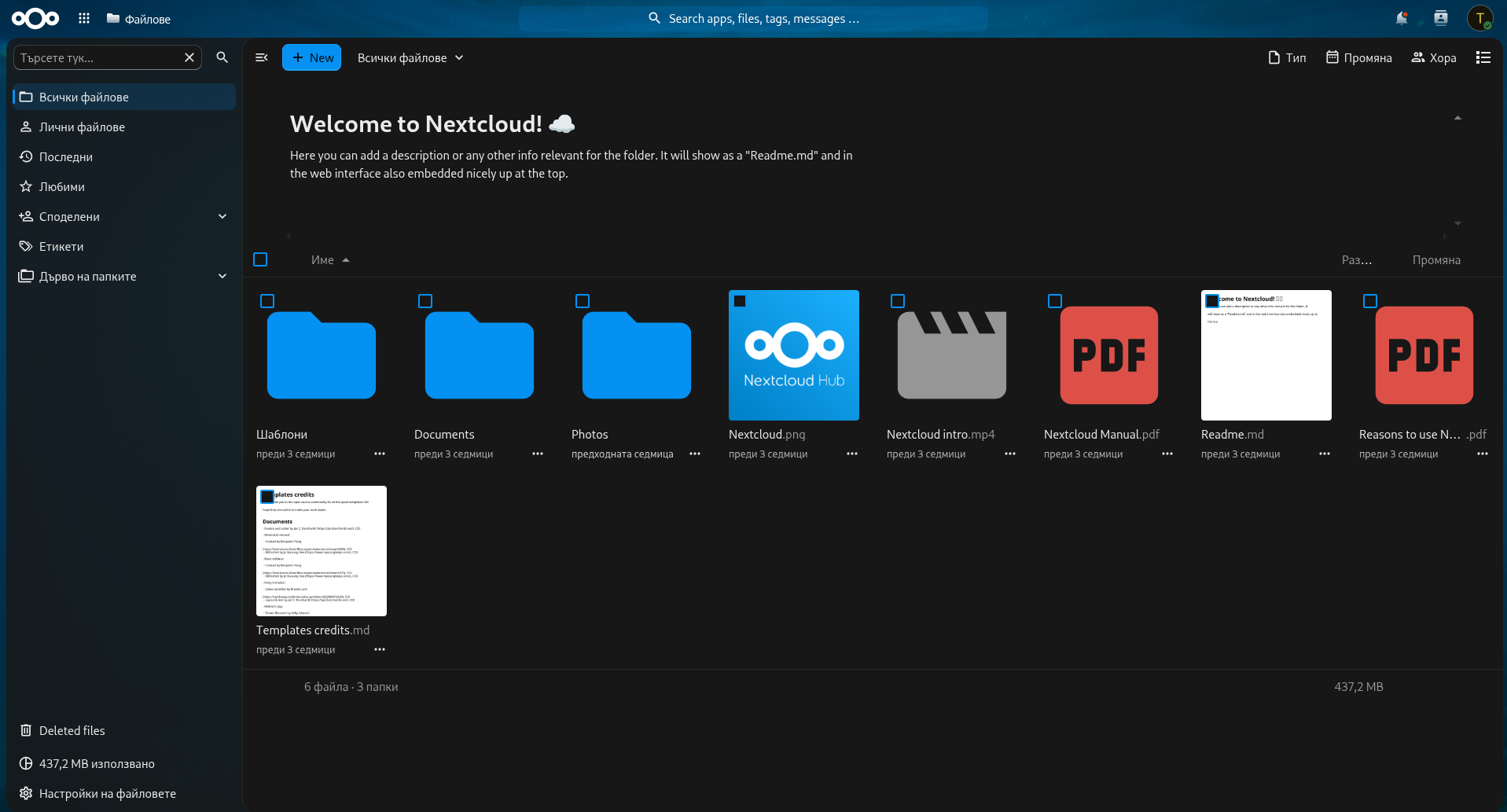Open the Промяна filter dropdown

tap(1358, 57)
